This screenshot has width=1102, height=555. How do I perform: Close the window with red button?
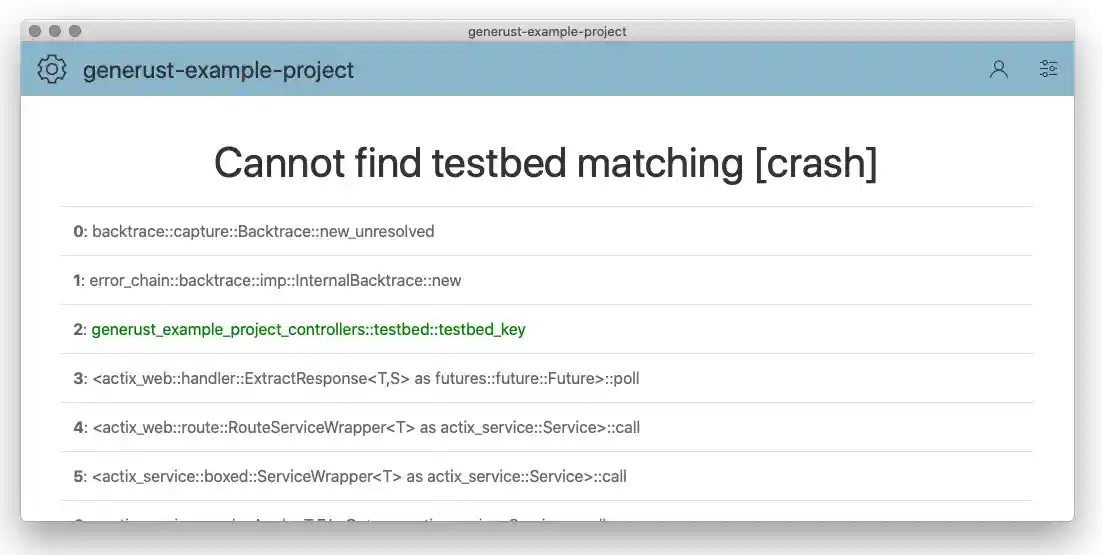(x=35, y=31)
